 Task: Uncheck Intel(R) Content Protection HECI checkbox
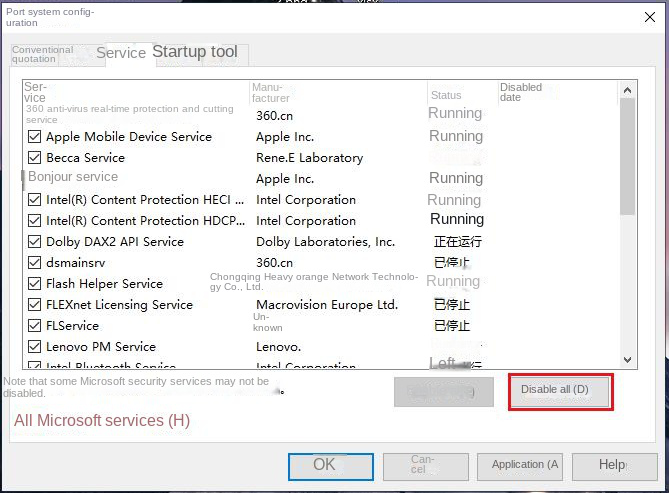34,200
